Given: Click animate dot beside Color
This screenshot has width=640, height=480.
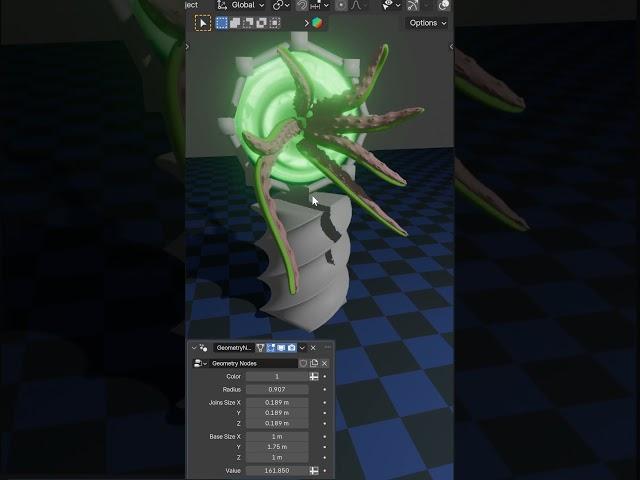Looking at the screenshot, I should pos(324,376).
